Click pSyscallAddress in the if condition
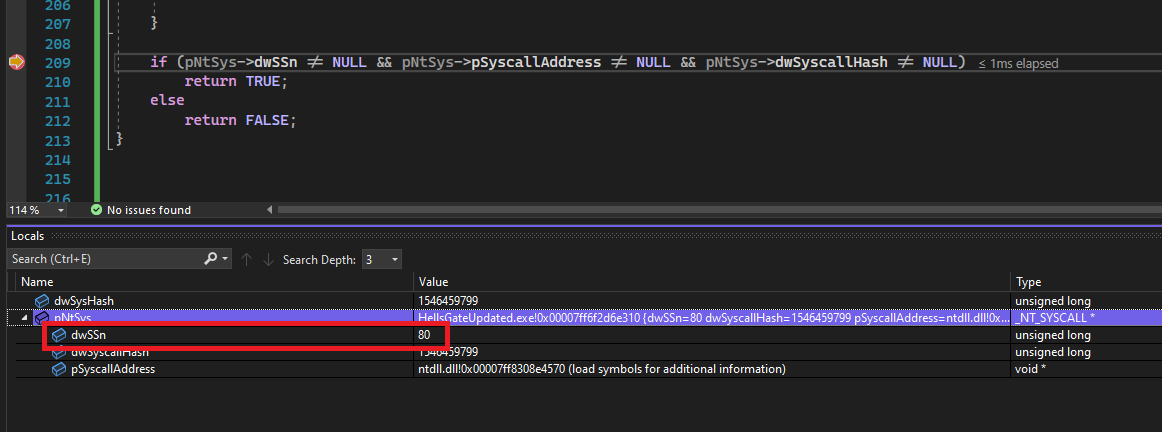1162x432 pixels. point(537,62)
